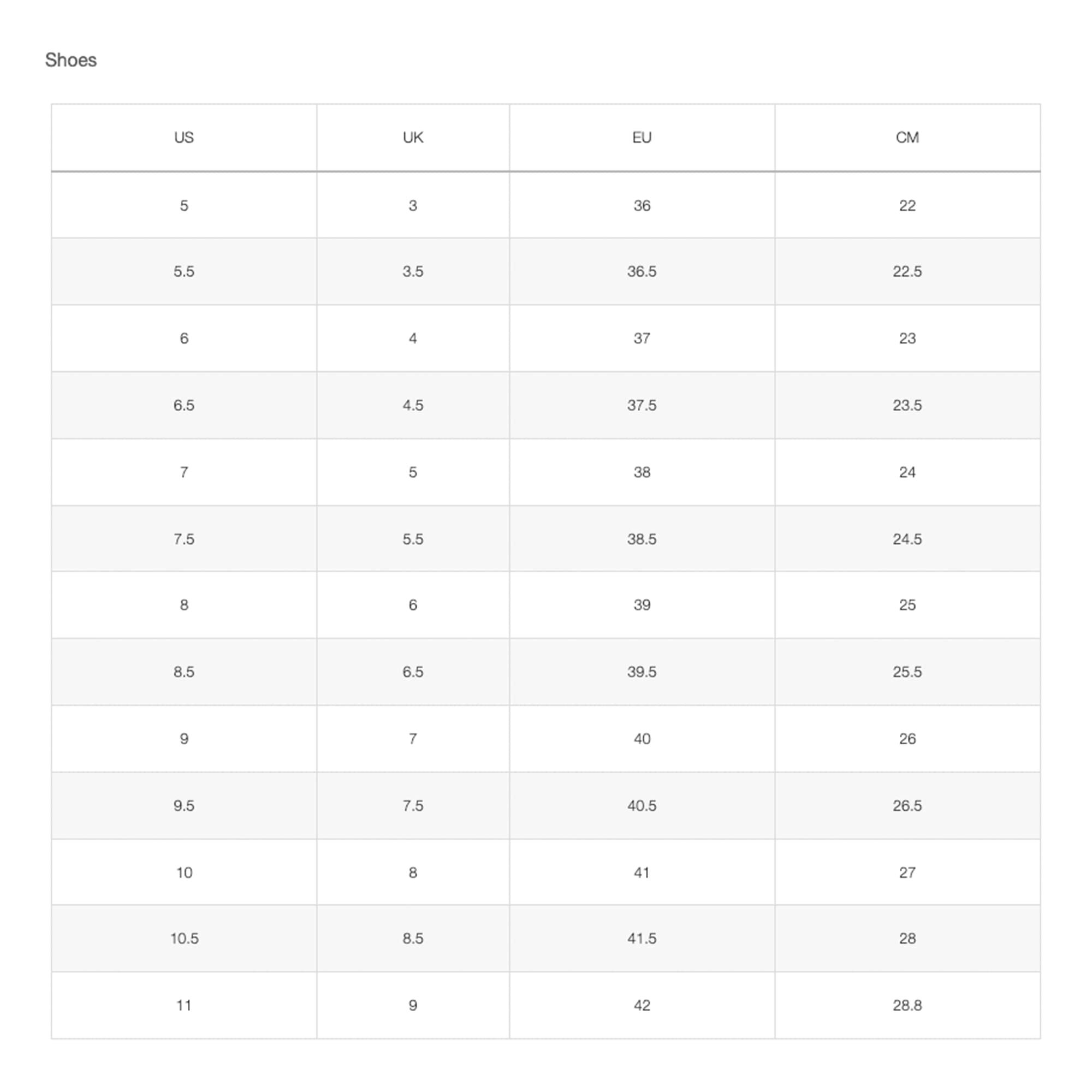Click the US column header

click(x=183, y=138)
